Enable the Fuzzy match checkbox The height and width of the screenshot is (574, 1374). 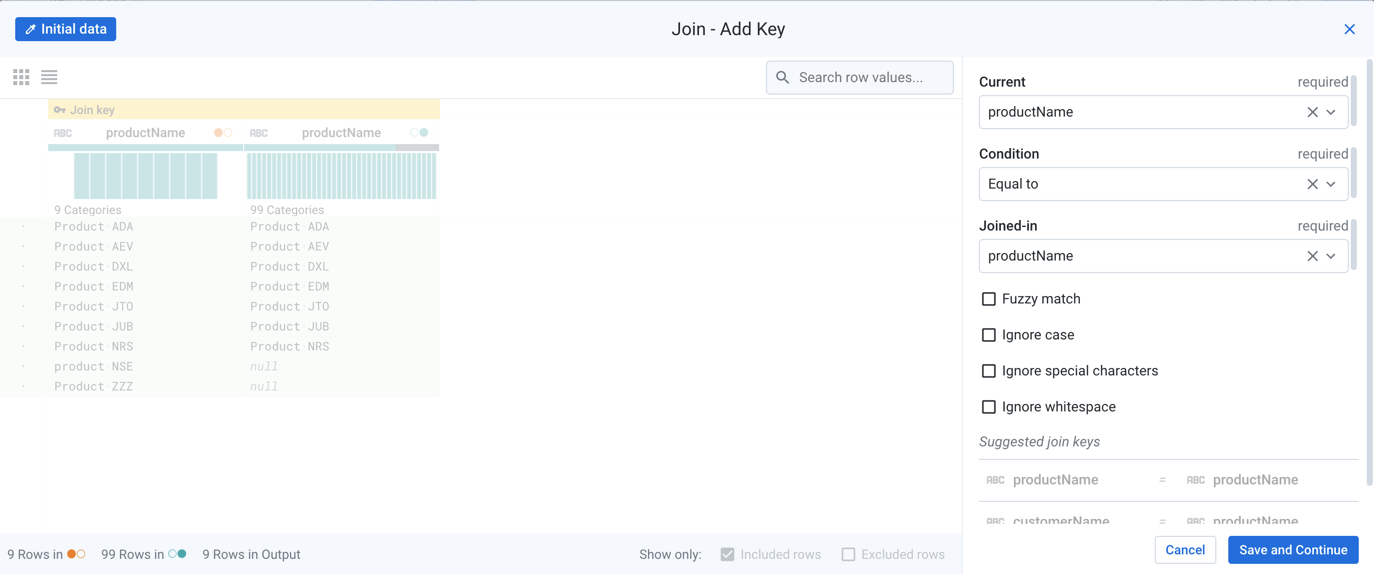[x=989, y=299]
